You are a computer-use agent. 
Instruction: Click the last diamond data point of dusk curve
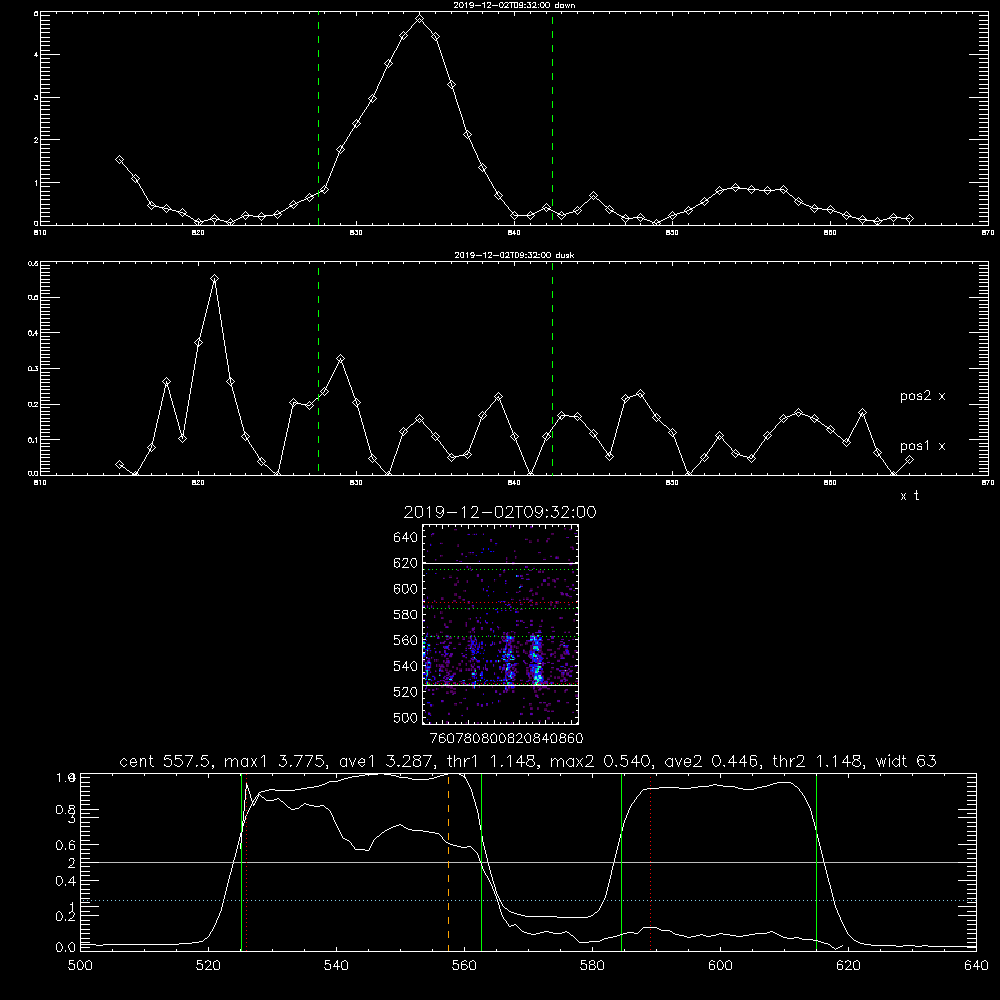(909, 459)
